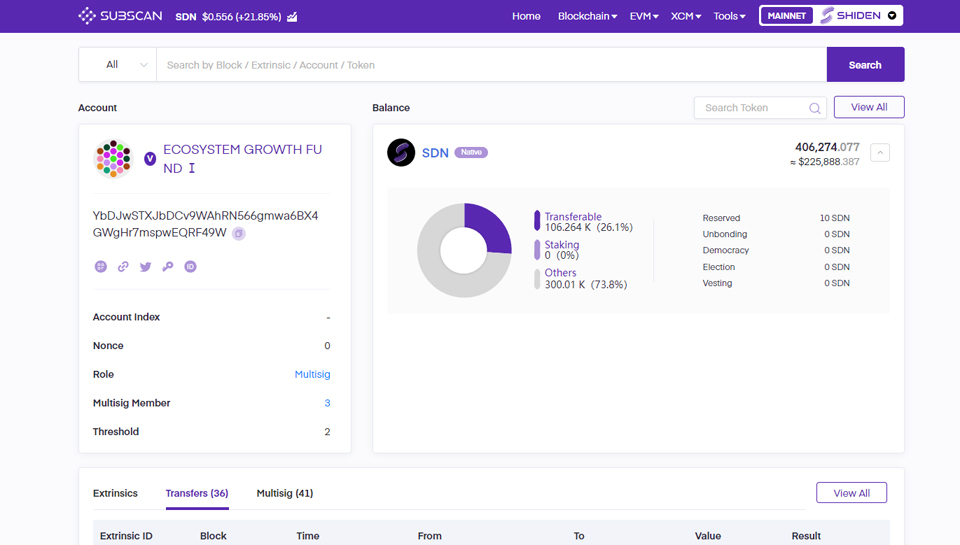The image size is (960, 545).
Task: Click the purple Search button
Action: point(865,65)
